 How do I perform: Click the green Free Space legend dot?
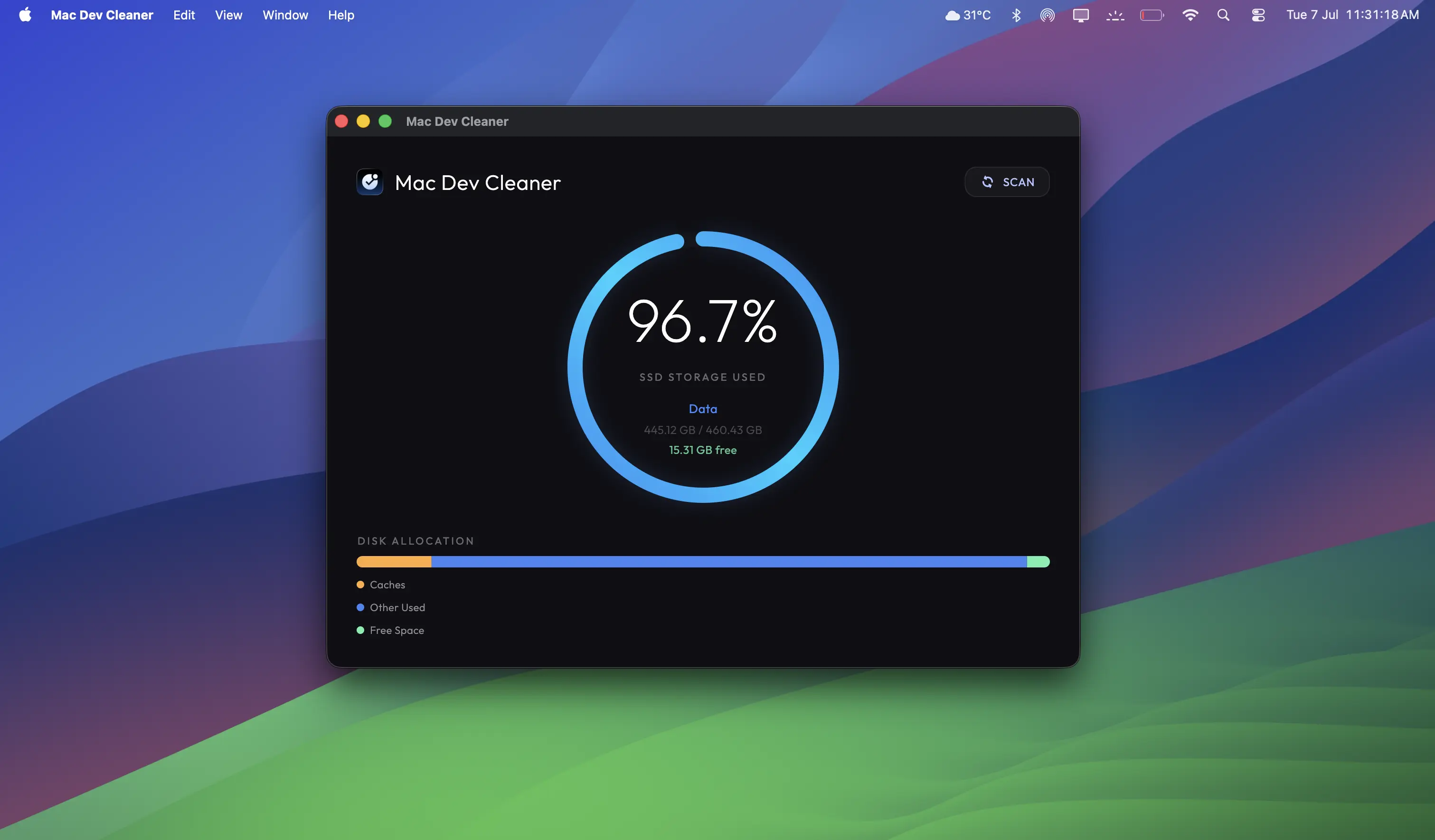click(360, 631)
